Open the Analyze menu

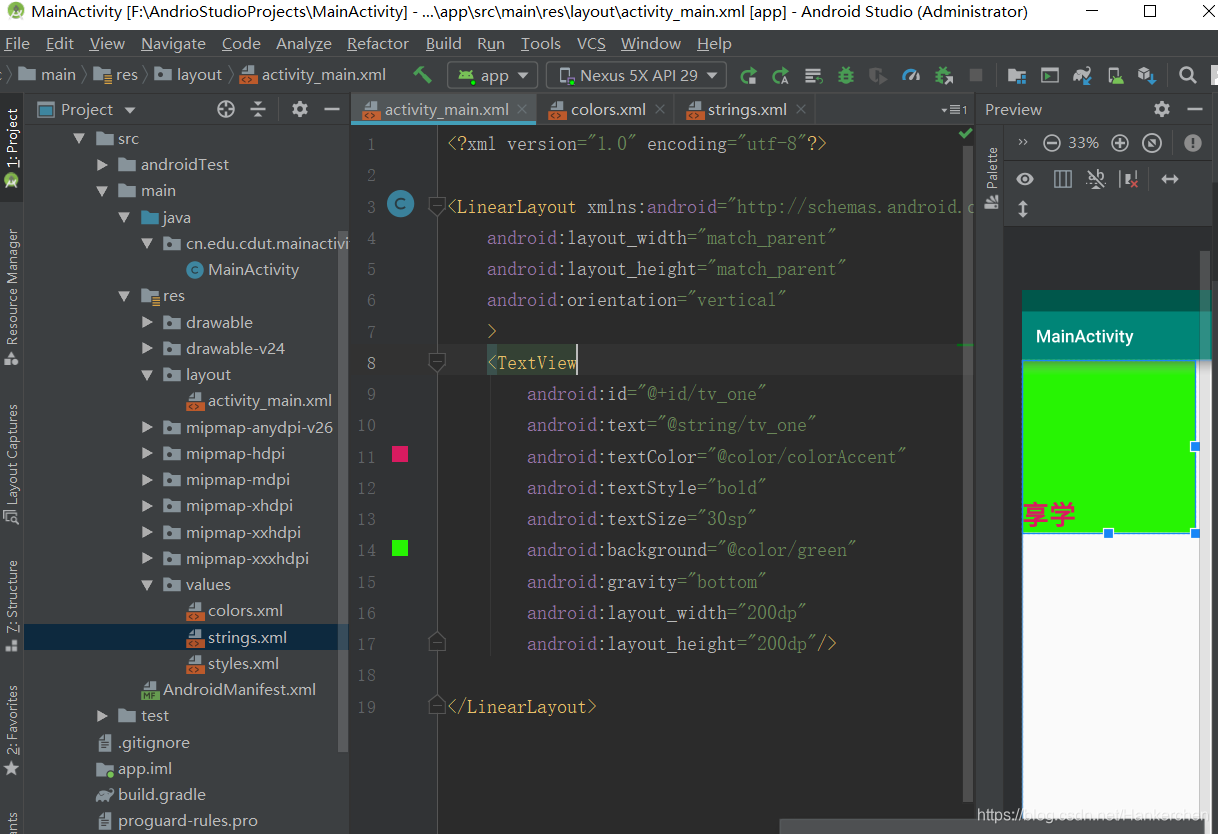pos(303,44)
